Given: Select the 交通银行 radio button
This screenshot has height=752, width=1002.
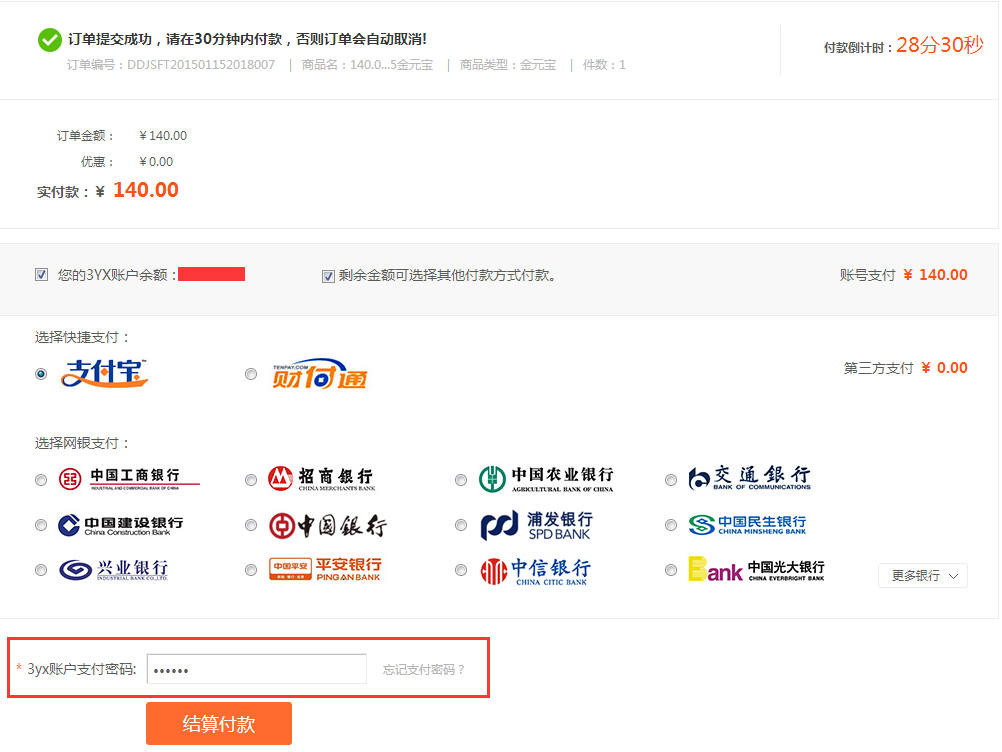Looking at the screenshot, I should (671, 479).
